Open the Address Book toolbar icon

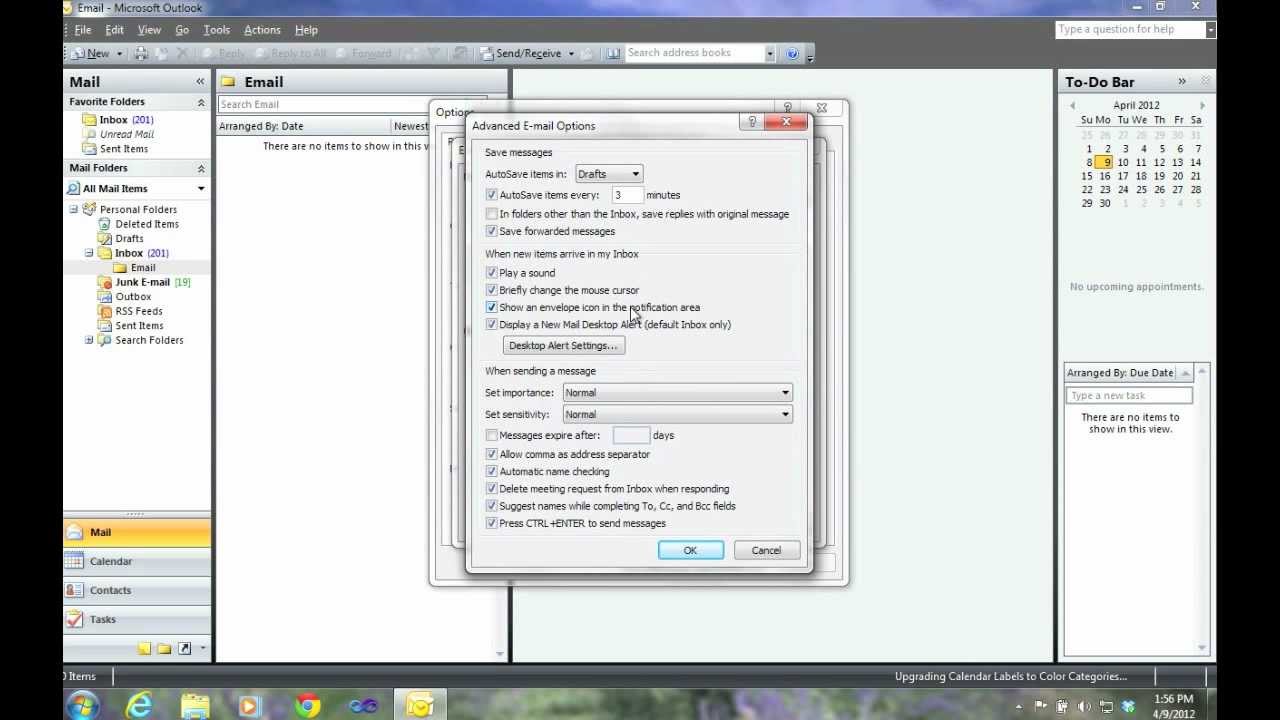click(613, 53)
